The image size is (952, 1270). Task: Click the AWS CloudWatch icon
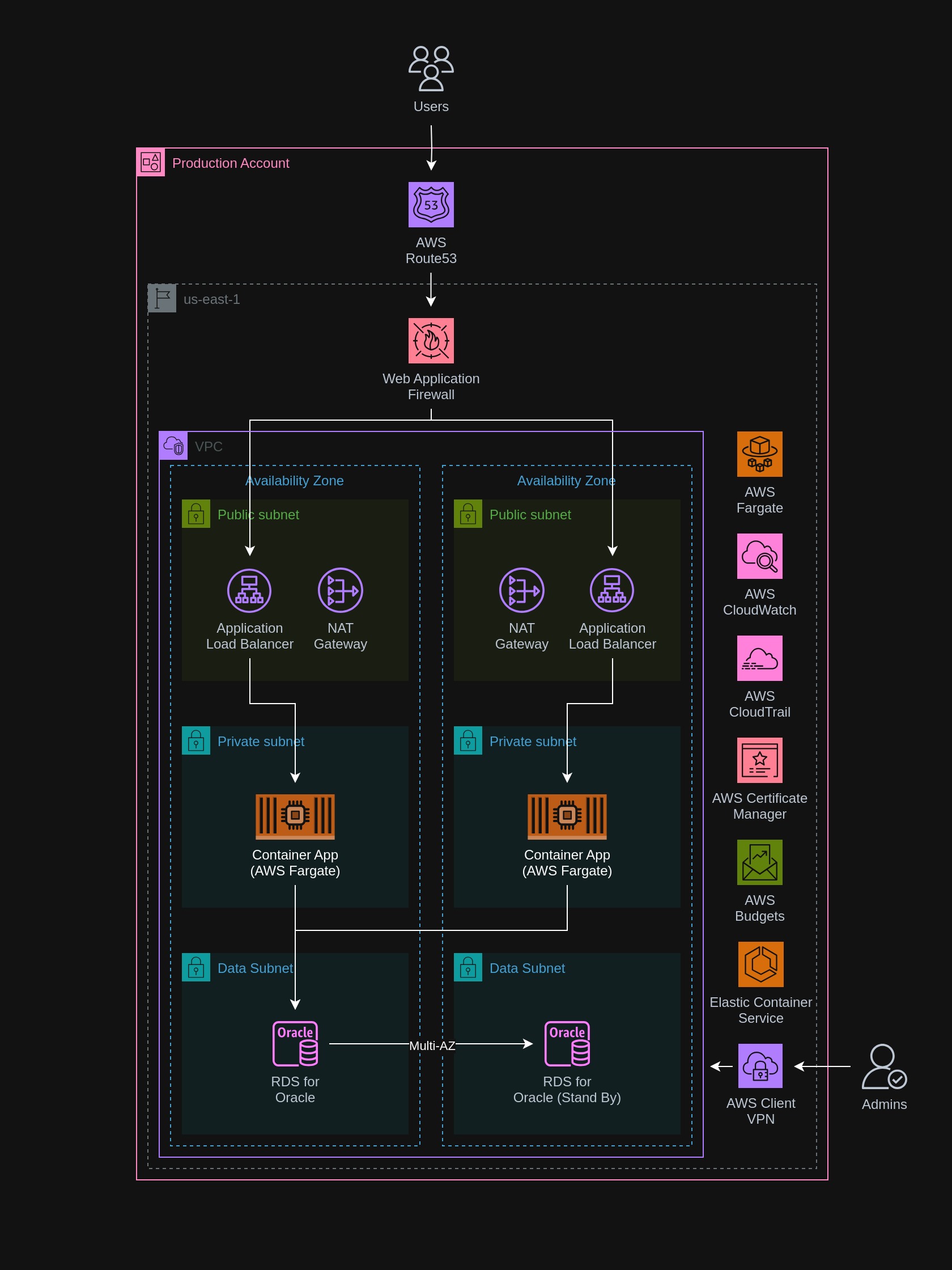tap(760, 556)
